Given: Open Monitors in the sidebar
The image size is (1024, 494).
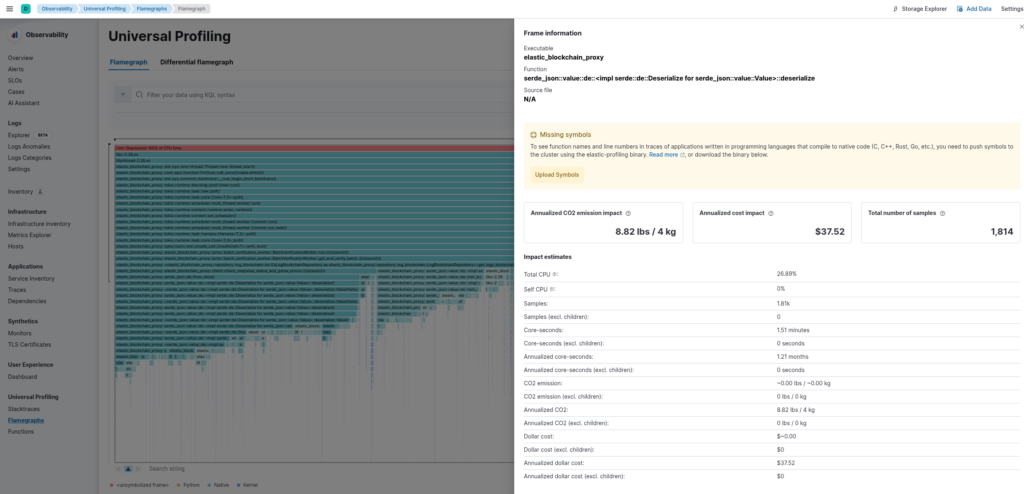Looking at the screenshot, I should pyautogui.click(x=20, y=333).
